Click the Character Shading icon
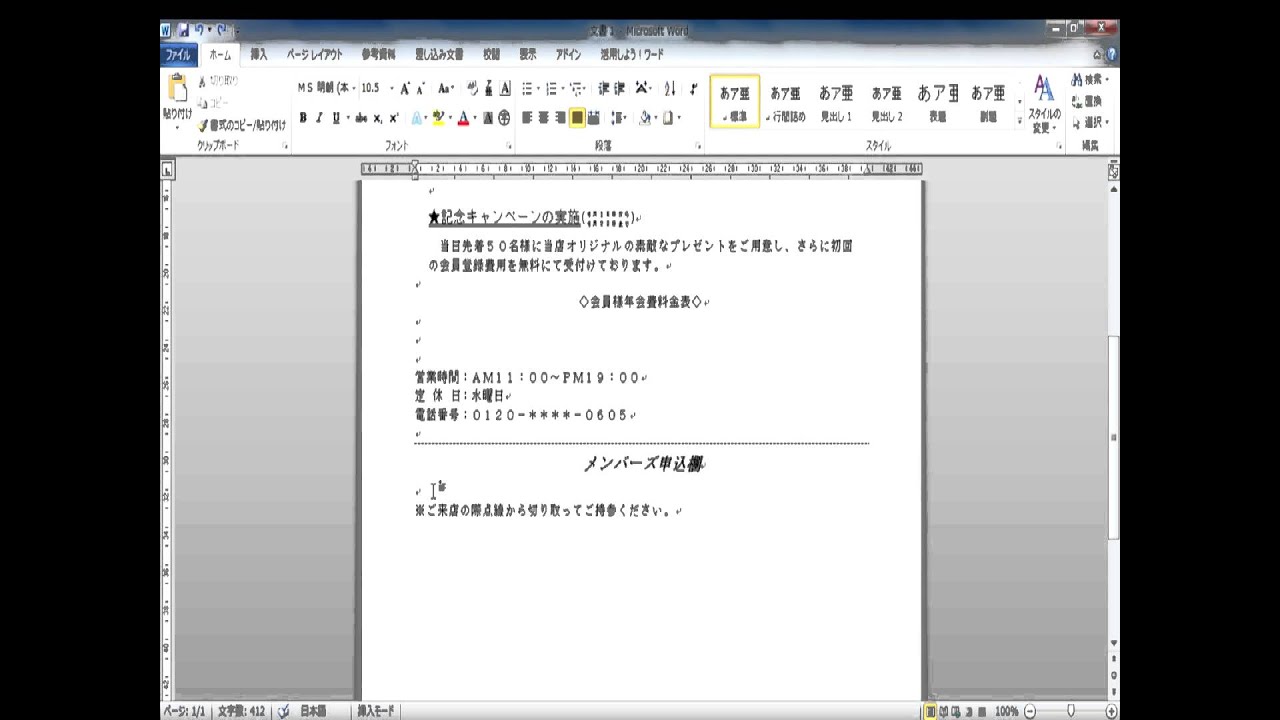1280x720 pixels. point(488,118)
